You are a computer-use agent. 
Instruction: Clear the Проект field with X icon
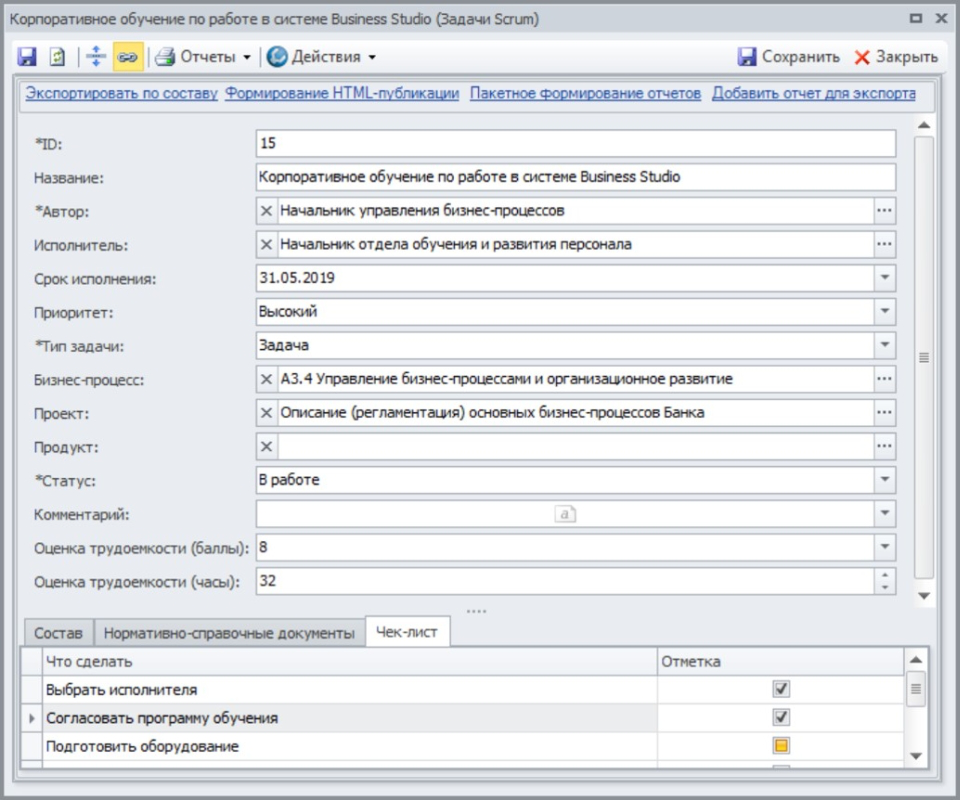(x=266, y=413)
